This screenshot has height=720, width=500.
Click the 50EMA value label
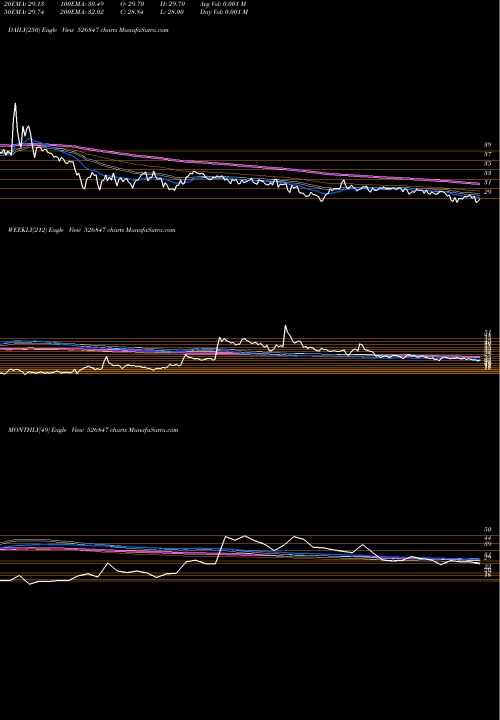[22, 12]
